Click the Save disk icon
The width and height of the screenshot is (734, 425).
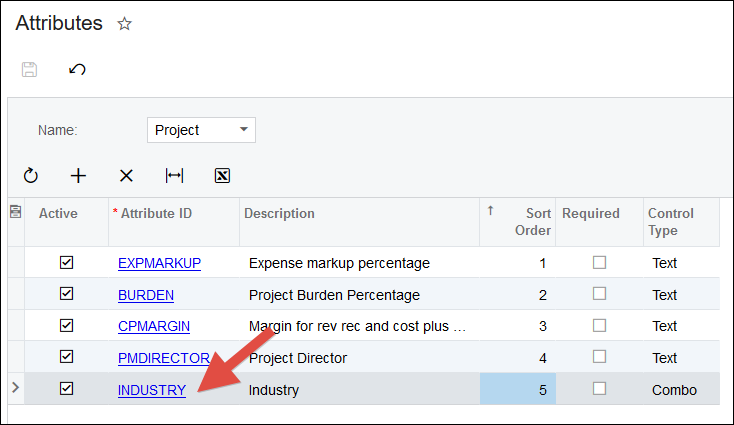[x=30, y=69]
